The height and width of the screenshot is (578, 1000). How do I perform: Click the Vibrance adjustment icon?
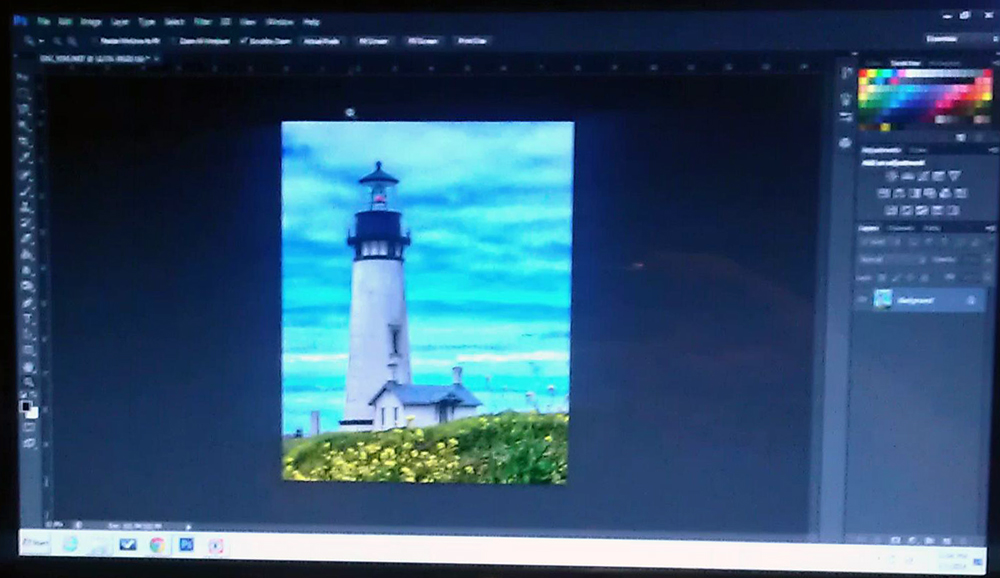(x=954, y=176)
